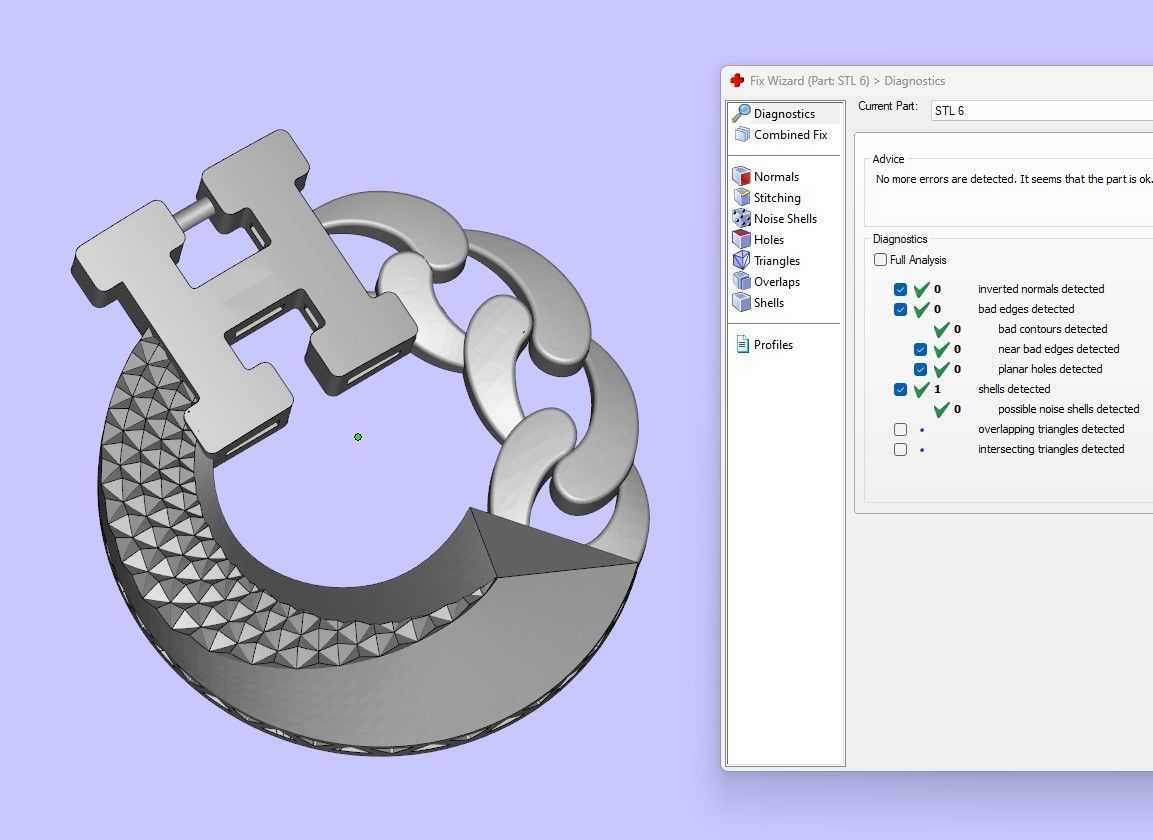Viewport: 1153px width, 840px height.
Task: Enable the Full Analysis checkbox
Action: point(880,260)
